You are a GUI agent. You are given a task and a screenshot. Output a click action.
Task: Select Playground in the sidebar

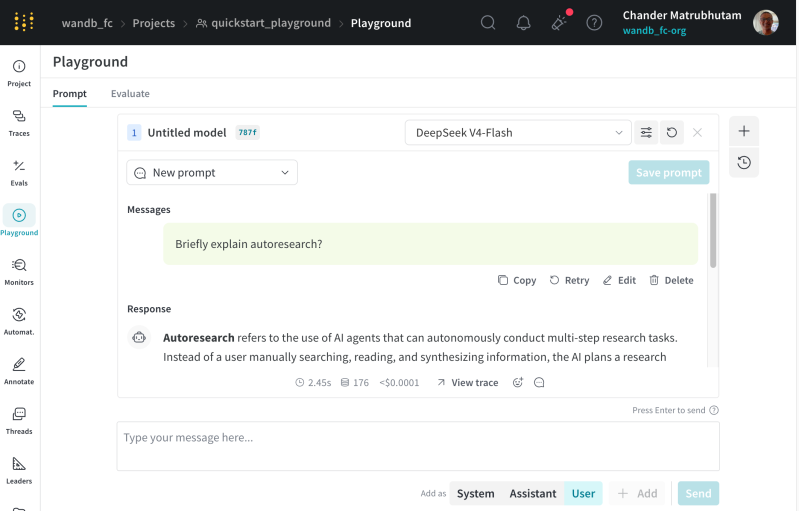click(x=19, y=222)
